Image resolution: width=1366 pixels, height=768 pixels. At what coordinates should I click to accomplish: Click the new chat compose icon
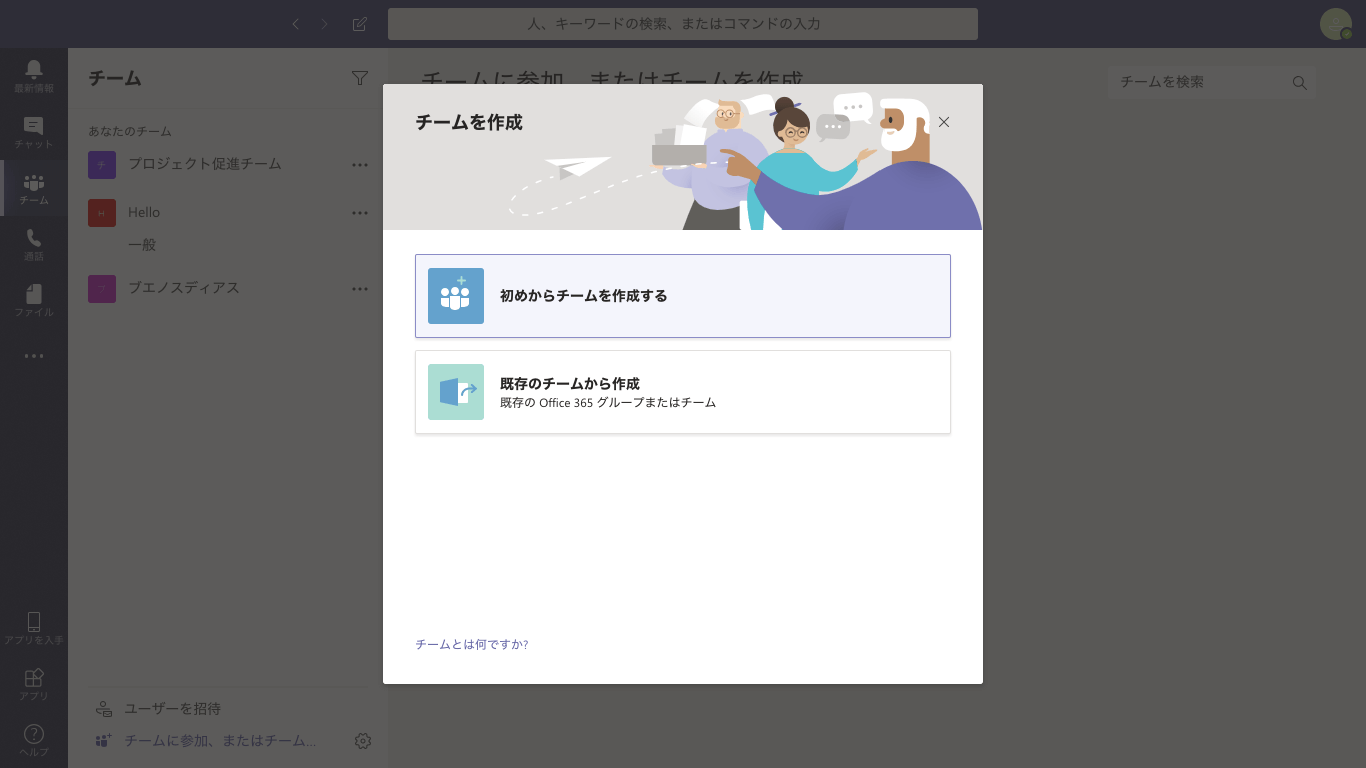[360, 24]
